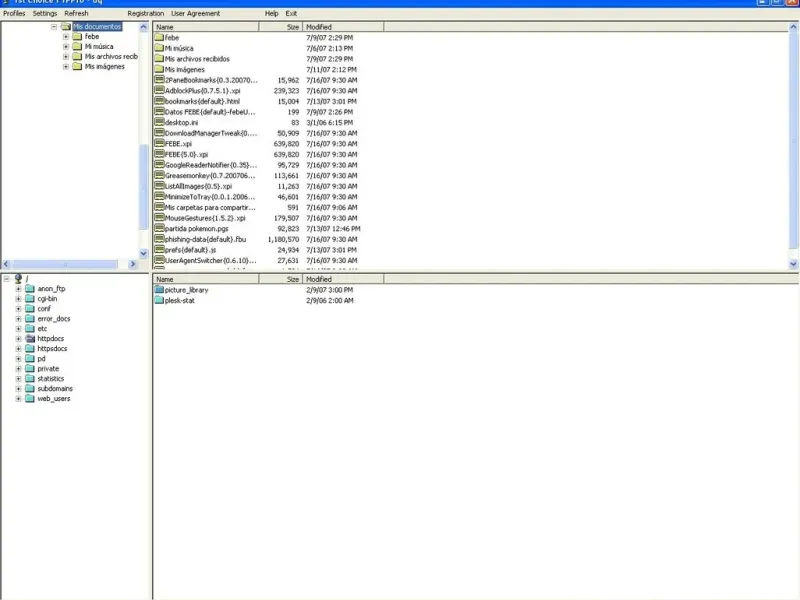Select the etc remote folder icon
The height and width of the screenshot is (600, 800).
[x=30, y=329]
